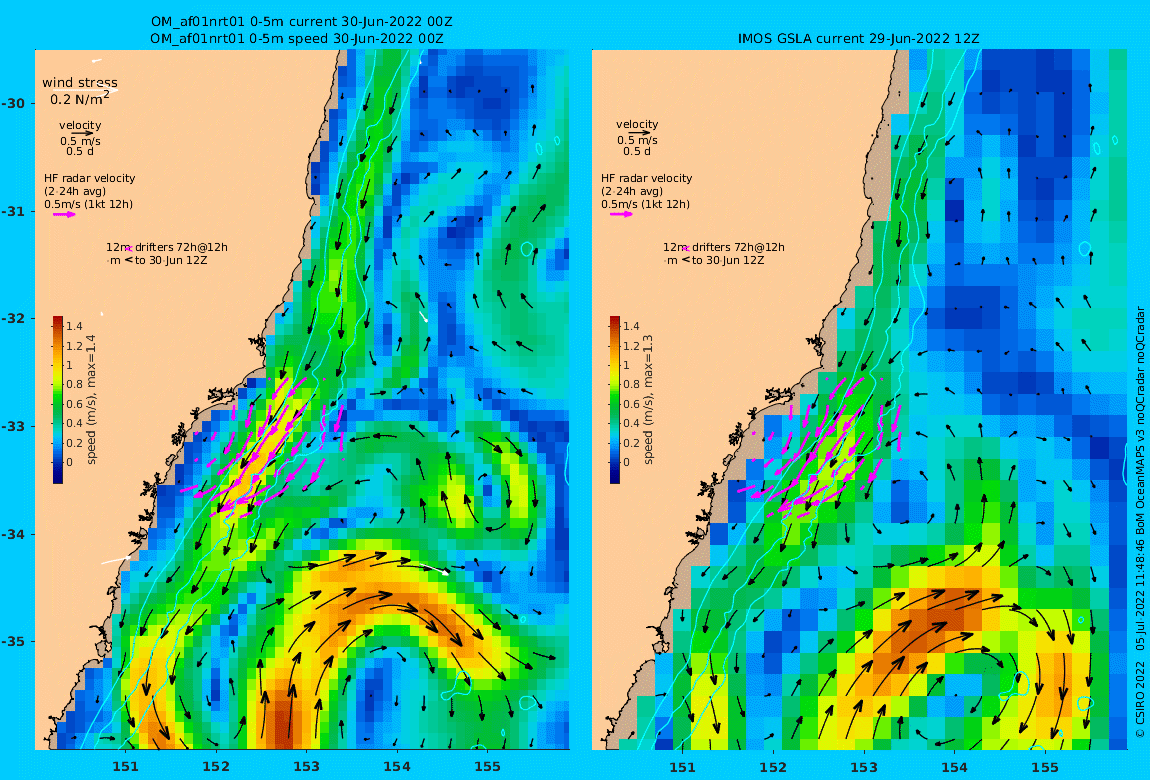The image size is (1150, 780).
Task: Click the '-35' latitude label
Action: pos(13,641)
